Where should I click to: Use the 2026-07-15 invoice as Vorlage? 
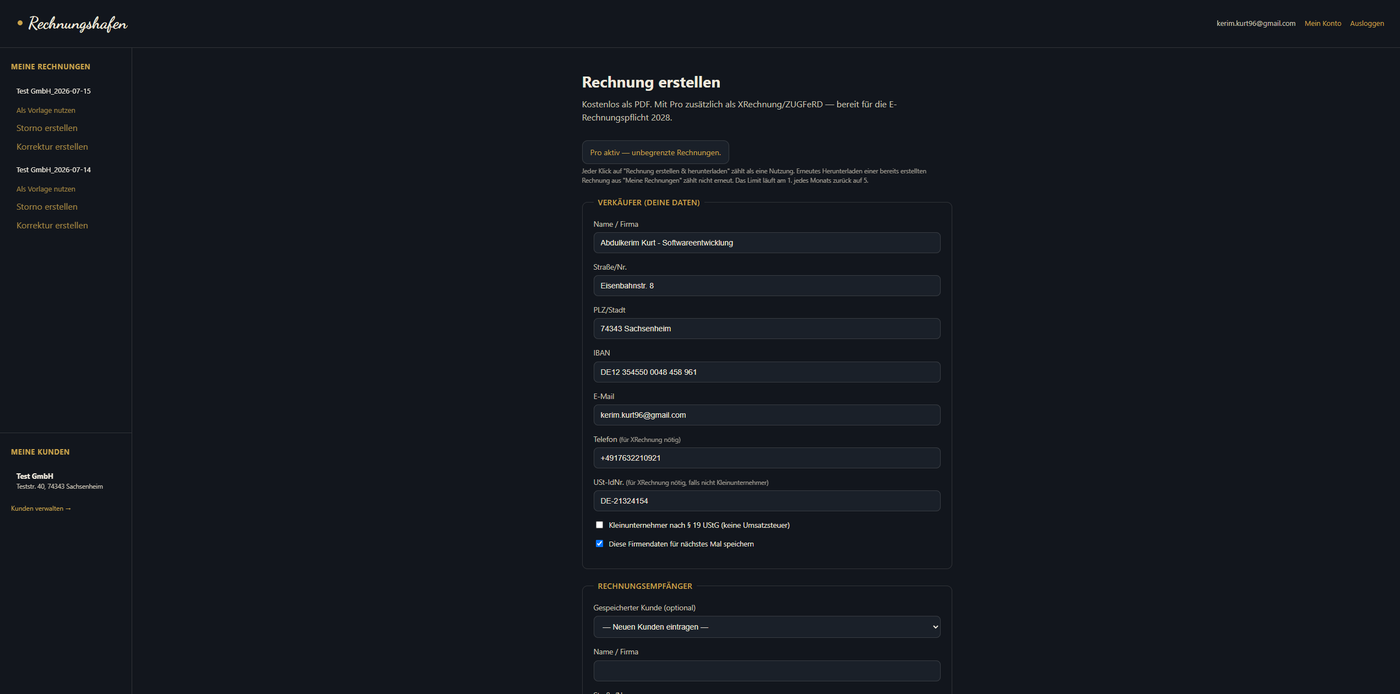[46, 110]
